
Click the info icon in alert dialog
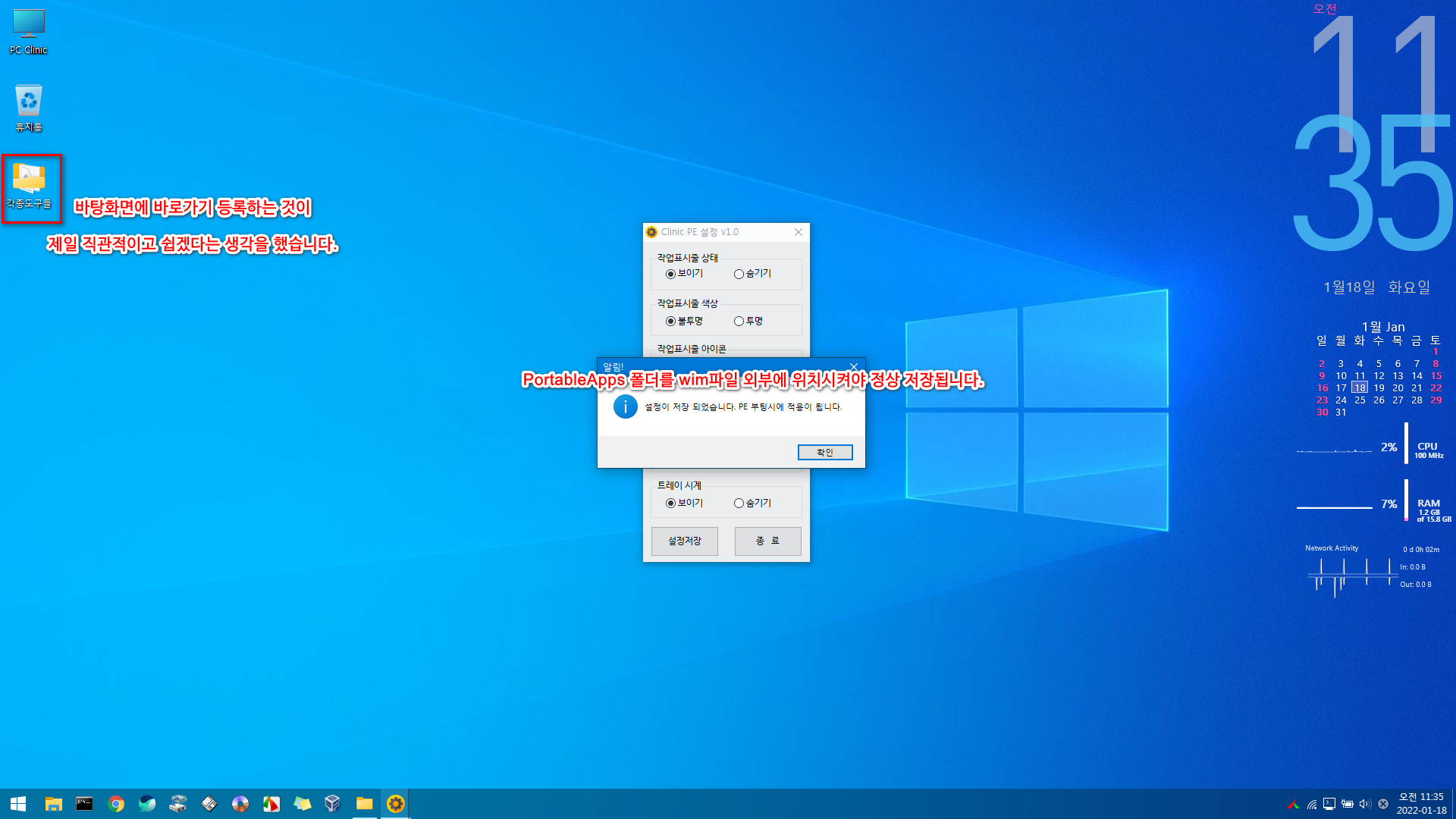626,407
